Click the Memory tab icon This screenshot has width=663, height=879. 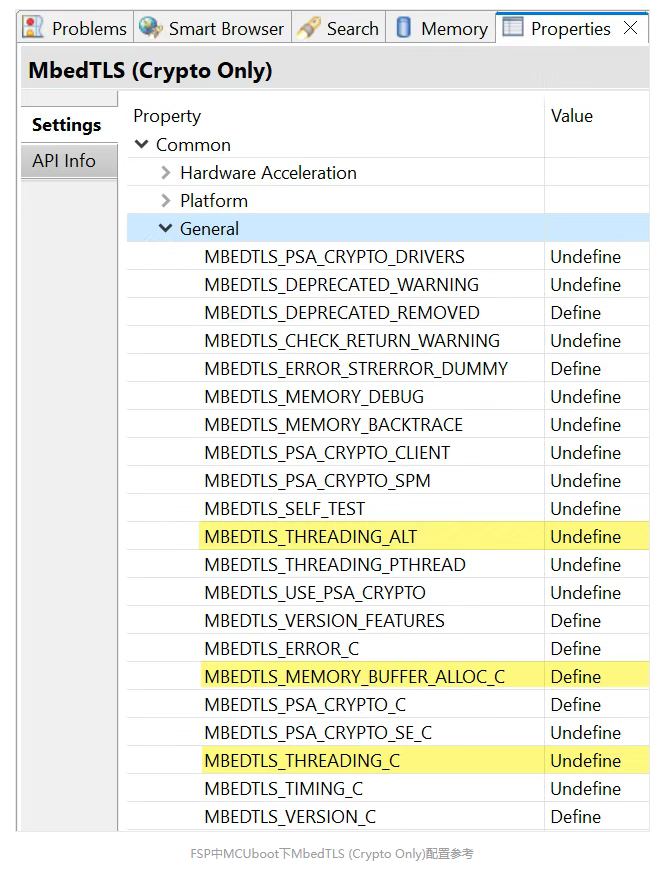click(x=404, y=27)
